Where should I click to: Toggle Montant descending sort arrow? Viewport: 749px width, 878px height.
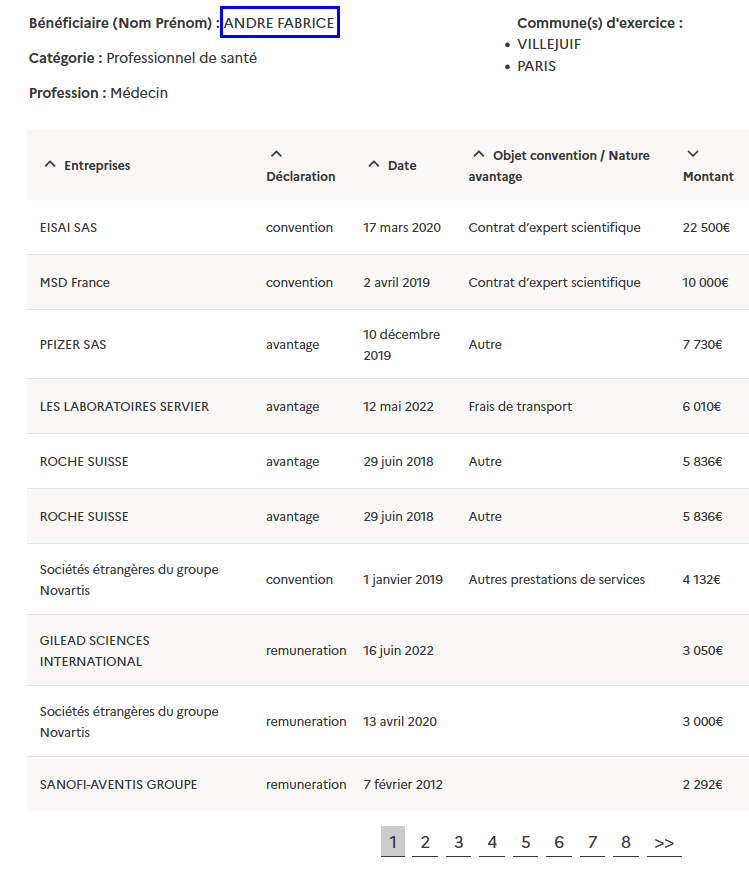tap(693, 154)
